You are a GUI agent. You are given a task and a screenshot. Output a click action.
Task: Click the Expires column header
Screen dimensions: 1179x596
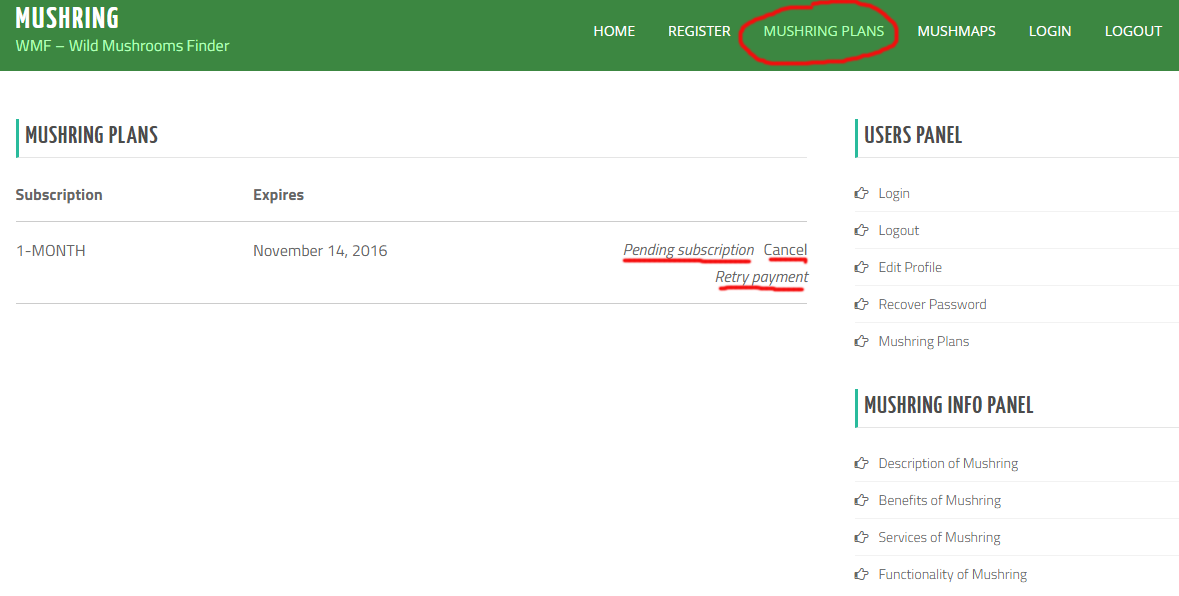click(x=278, y=195)
